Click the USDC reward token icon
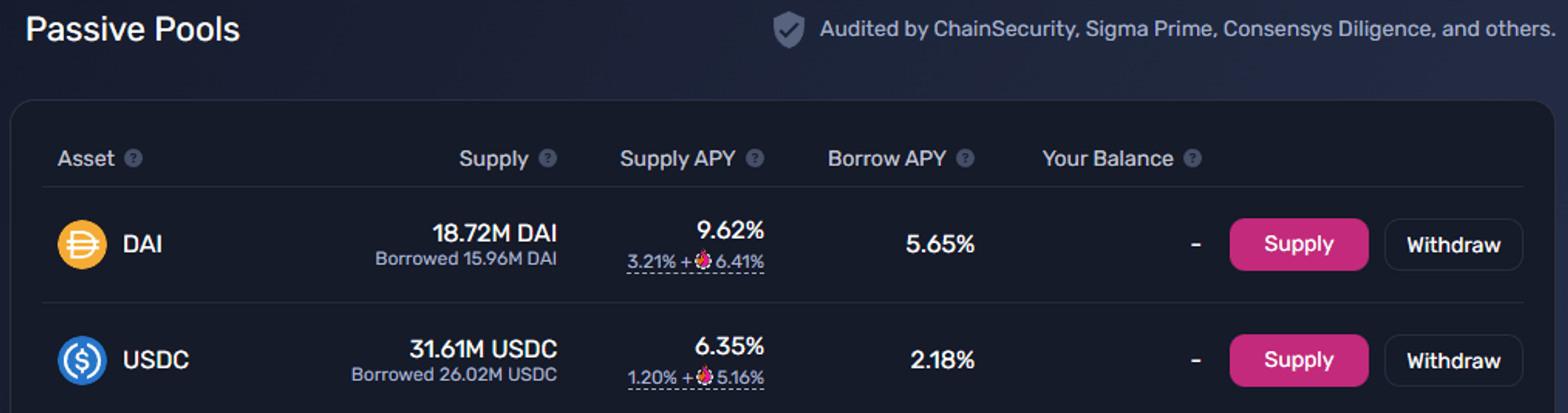Image resolution: width=1568 pixels, height=413 pixels. coord(705,375)
